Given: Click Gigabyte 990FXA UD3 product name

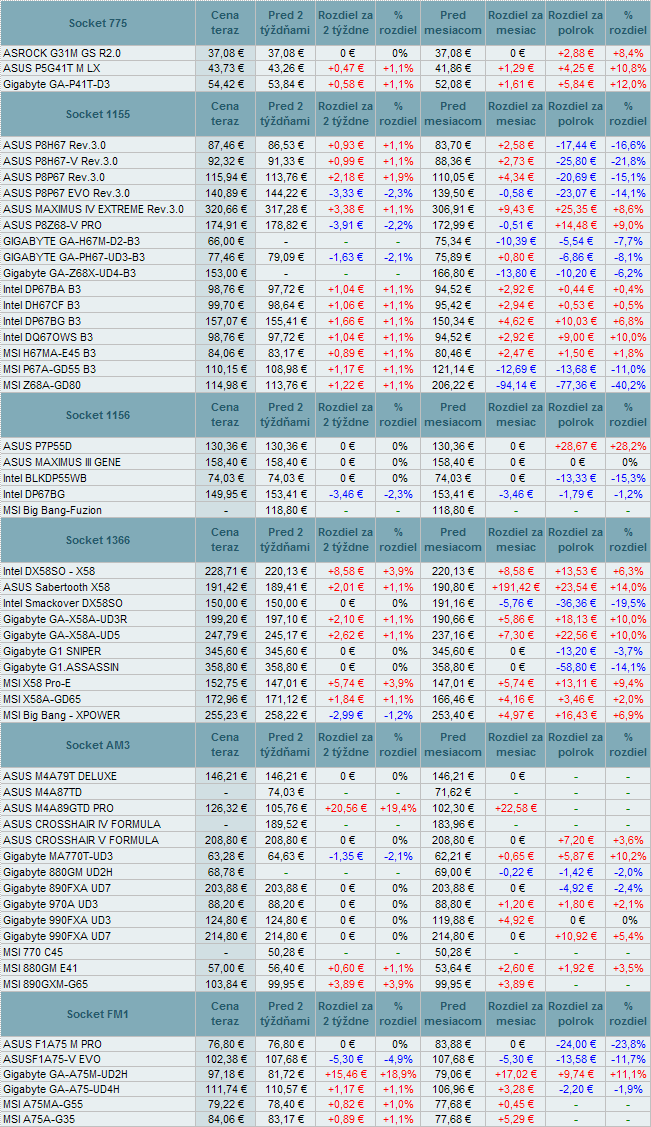Looking at the screenshot, I should pos(56,919).
